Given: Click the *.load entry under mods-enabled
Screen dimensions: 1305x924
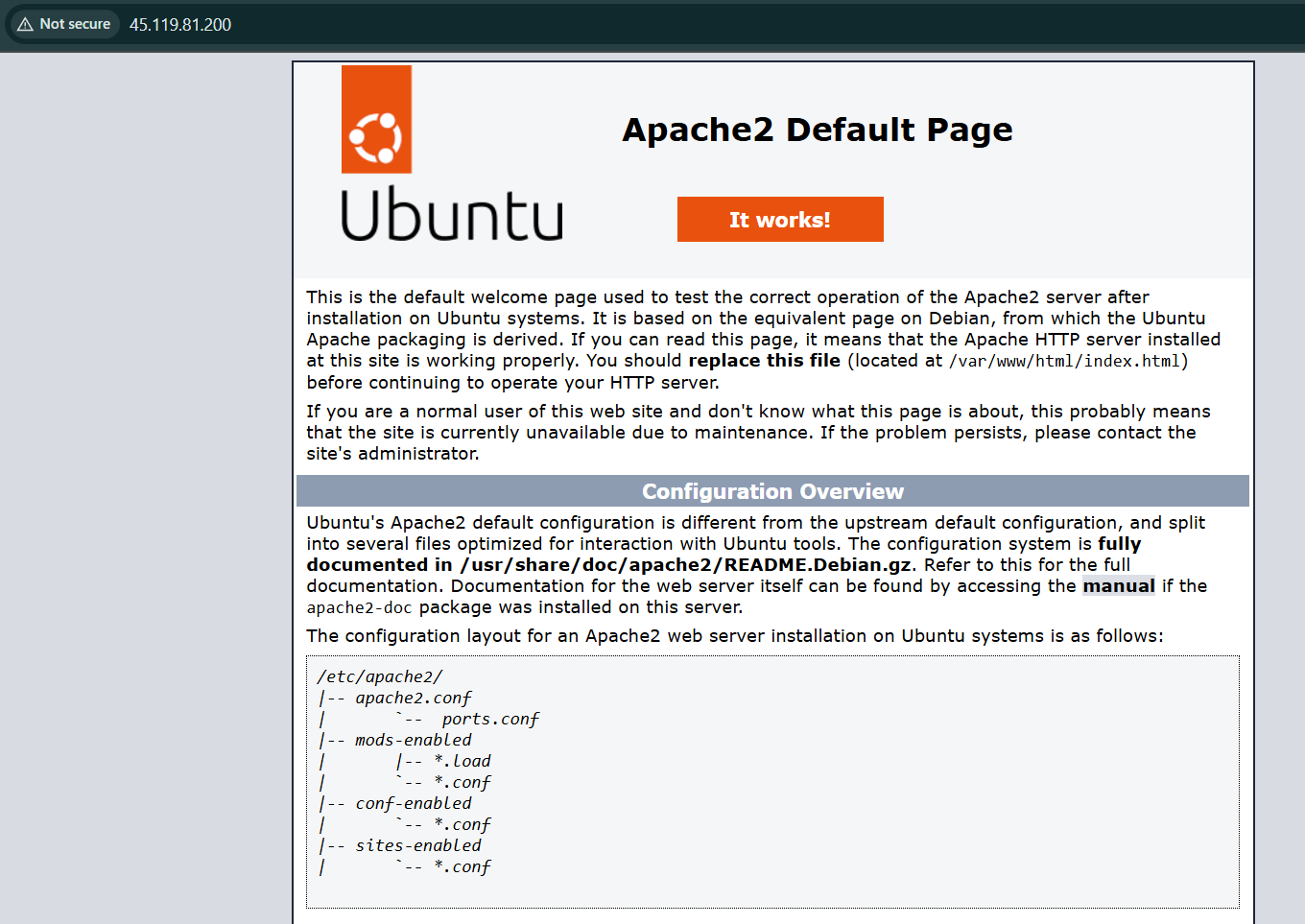Looking at the screenshot, I should [463, 761].
